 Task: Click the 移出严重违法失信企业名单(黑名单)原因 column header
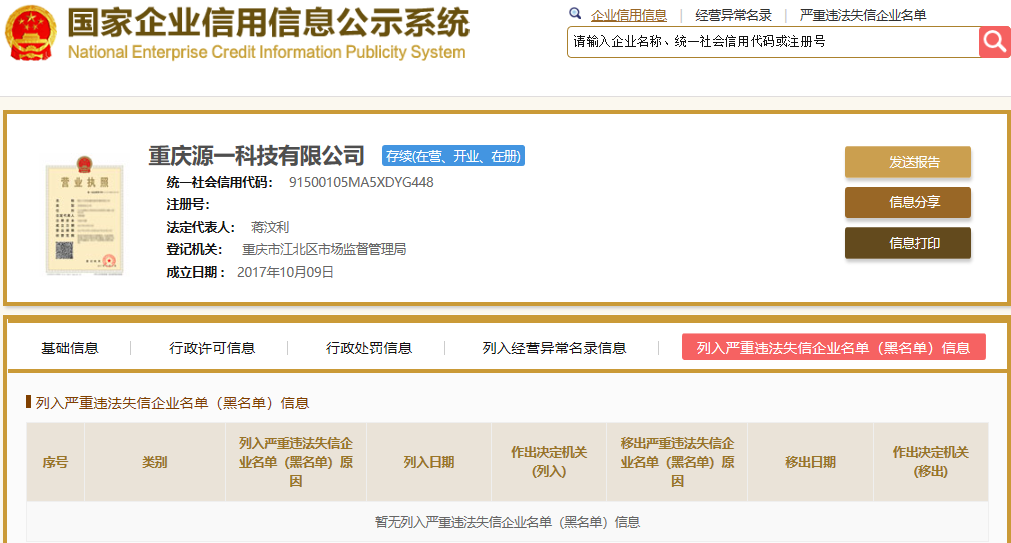coord(677,462)
